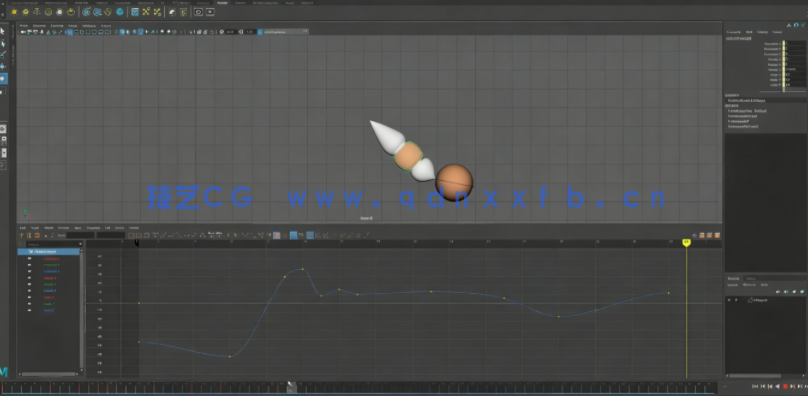Choose the Paint selection tool in toolbox

click(x=3, y=55)
